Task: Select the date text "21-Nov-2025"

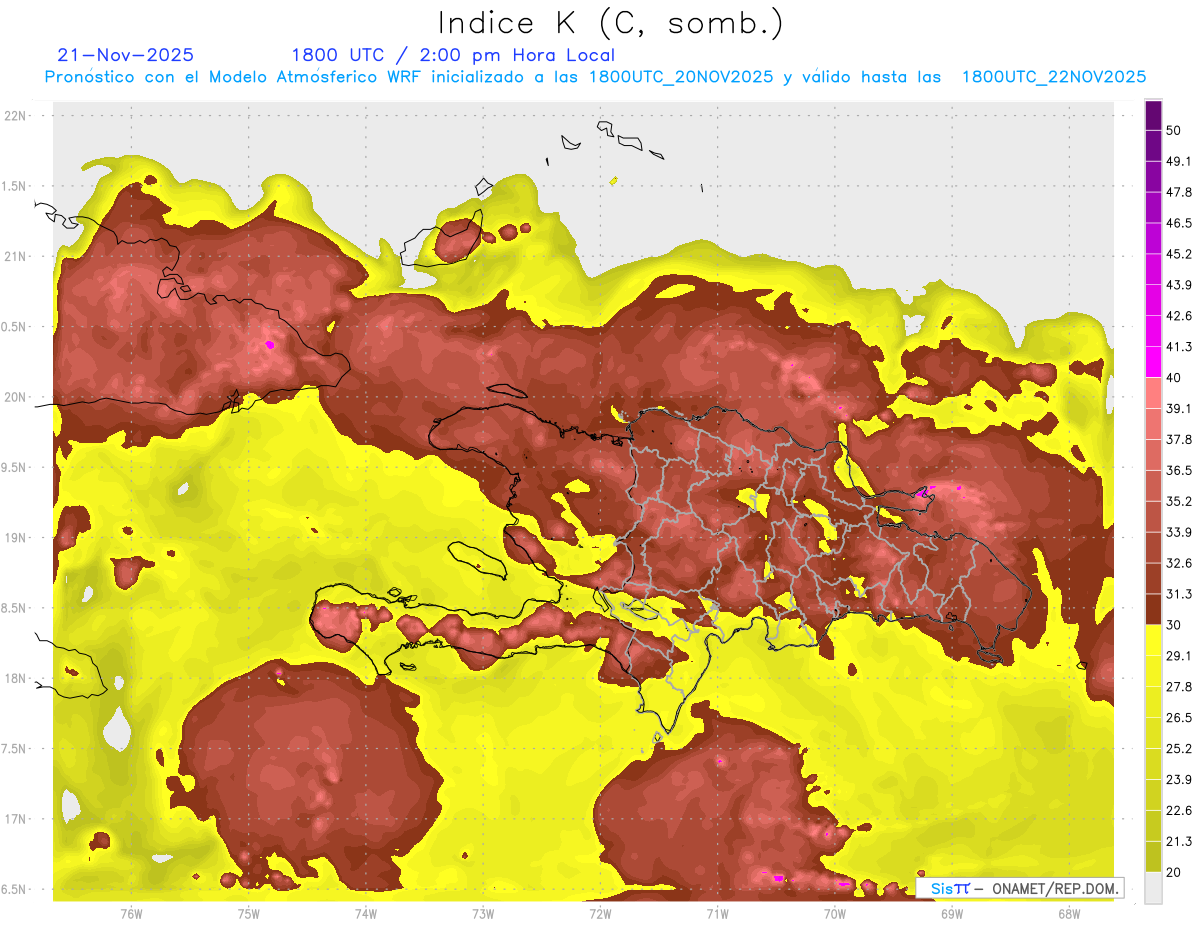Action: pyautogui.click(x=126, y=55)
